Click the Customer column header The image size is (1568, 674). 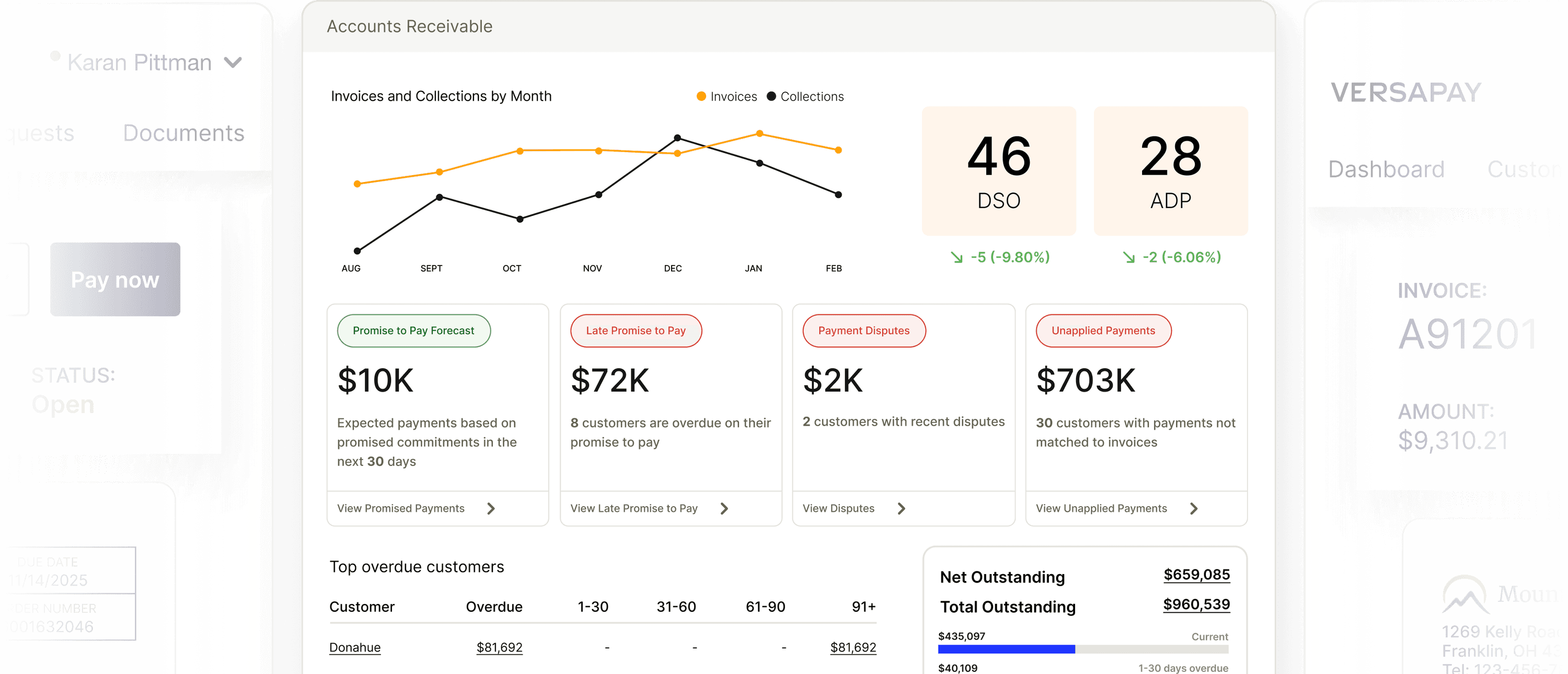pyautogui.click(x=362, y=607)
